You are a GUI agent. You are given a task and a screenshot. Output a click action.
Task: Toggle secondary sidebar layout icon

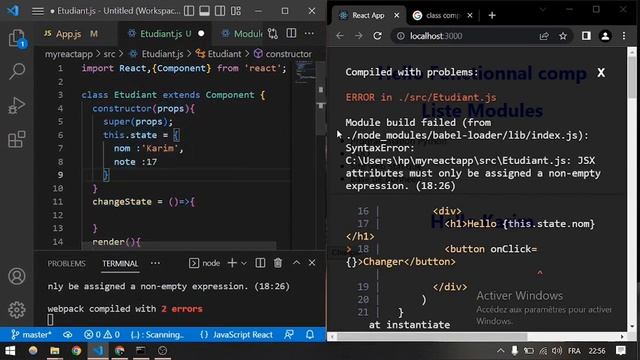pyautogui.click(x=220, y=11)
